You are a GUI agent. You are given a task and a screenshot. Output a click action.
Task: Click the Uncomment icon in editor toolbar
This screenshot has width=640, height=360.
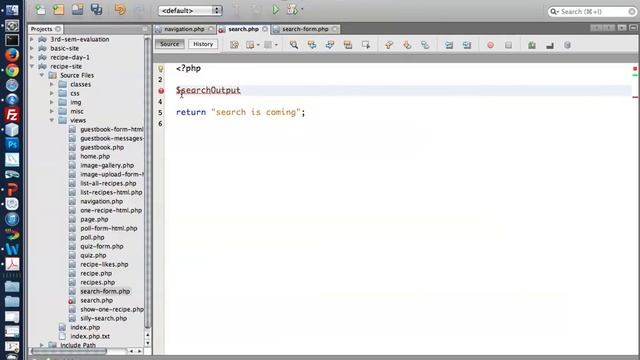coord(550,45)
